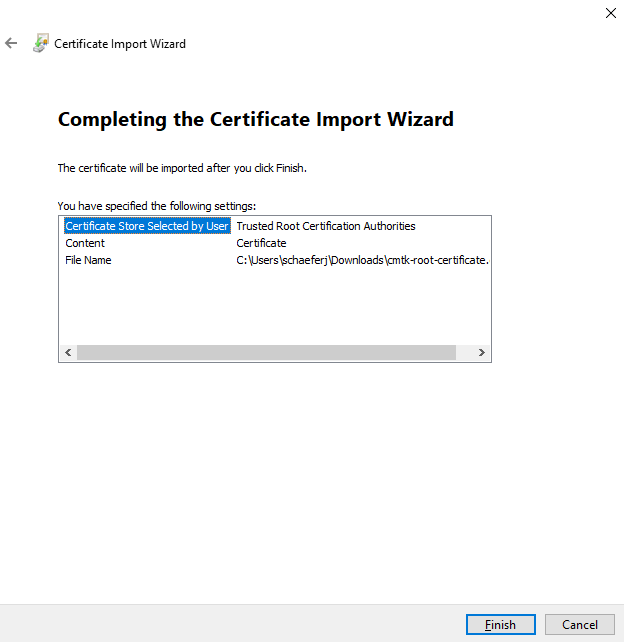The height and width of the screenshot is (642, 624).
Task: Click the cmtk-root-certificate file path value
Action: coord(361,260)
